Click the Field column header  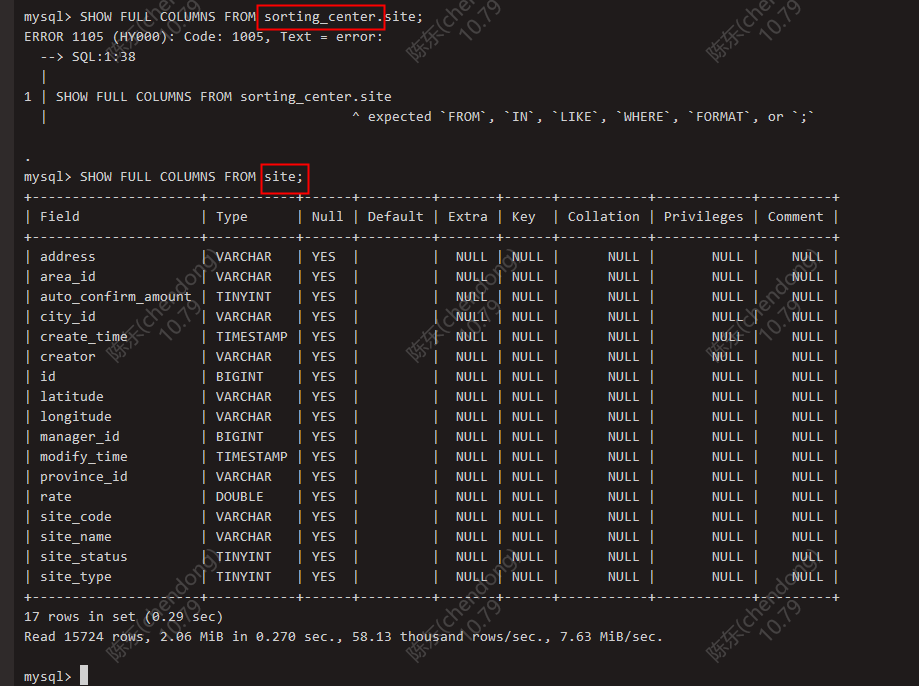(x=59, y=216)
